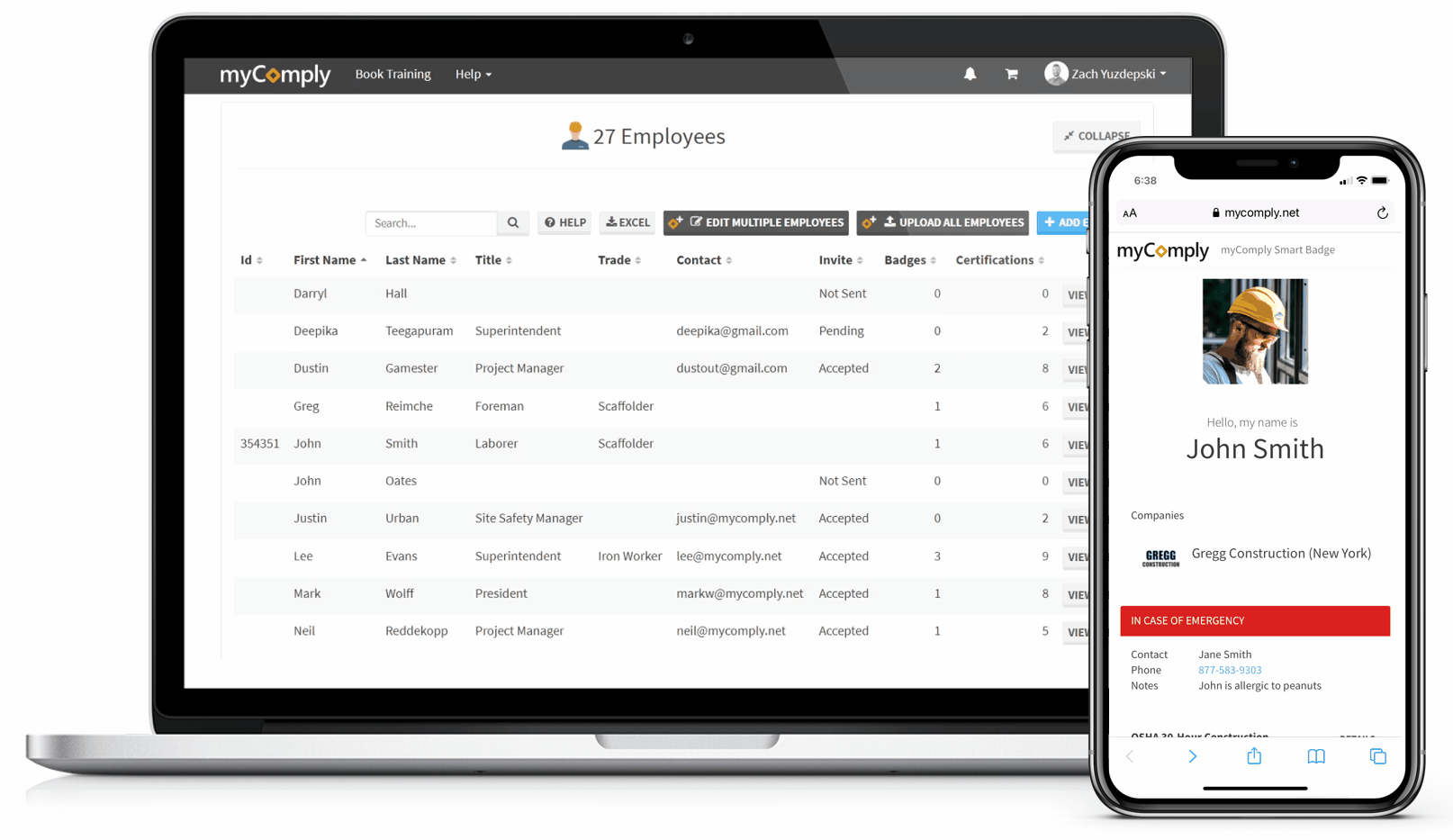Click the Oates last name cell

point(401,481)
